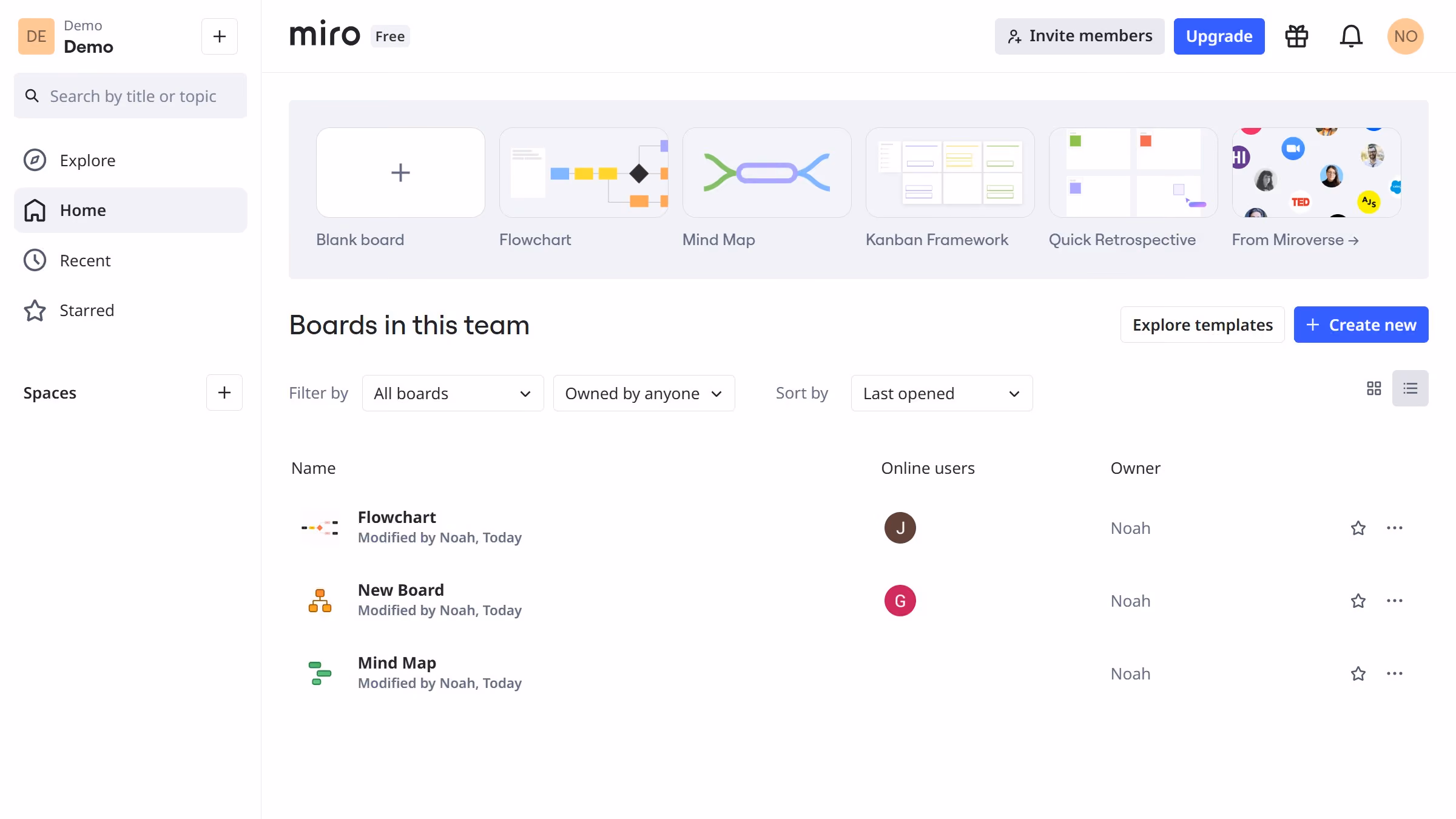Click the Upgrade button

(x=1219, y=36)
